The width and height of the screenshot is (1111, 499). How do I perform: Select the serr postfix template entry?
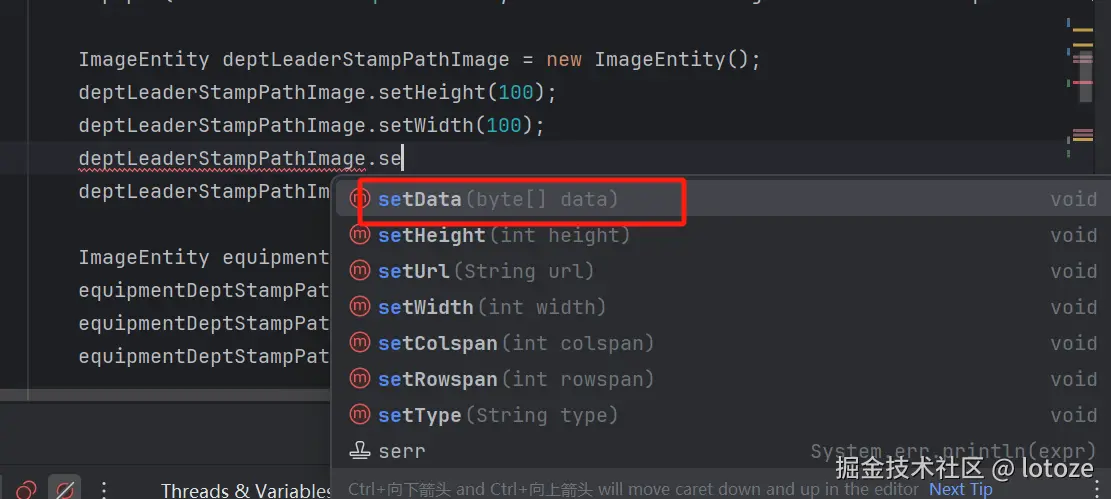pyautogui.click(x=401, y=451)
